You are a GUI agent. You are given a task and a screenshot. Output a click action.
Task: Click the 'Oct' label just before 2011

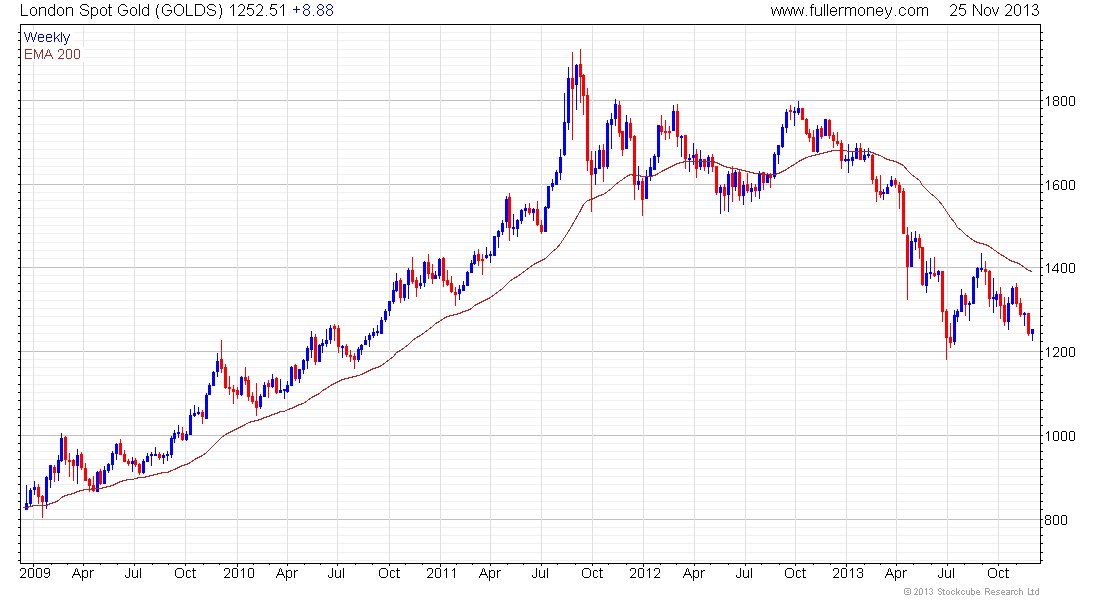tap(389, 573)
